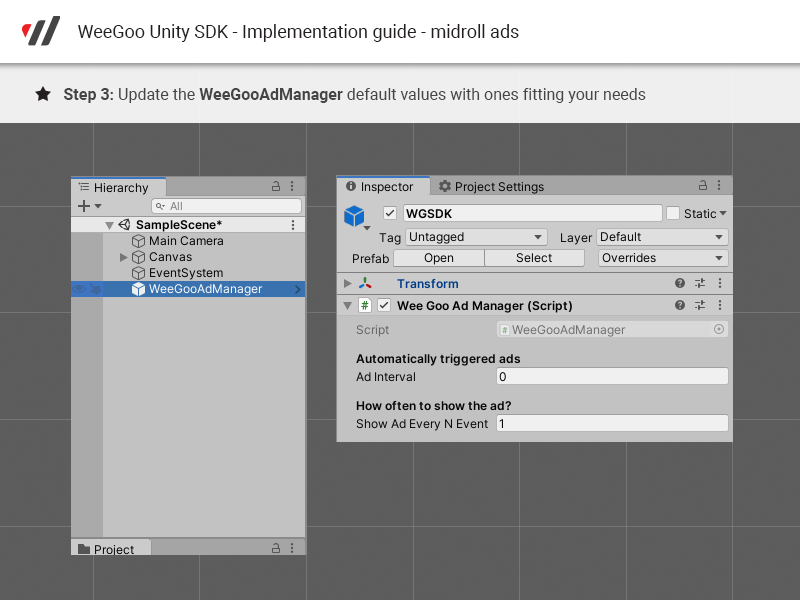This screenshot has width=800, height=600.
Task: Open WeeGooAdManager prefab chevron arrow
Action: 297,289
